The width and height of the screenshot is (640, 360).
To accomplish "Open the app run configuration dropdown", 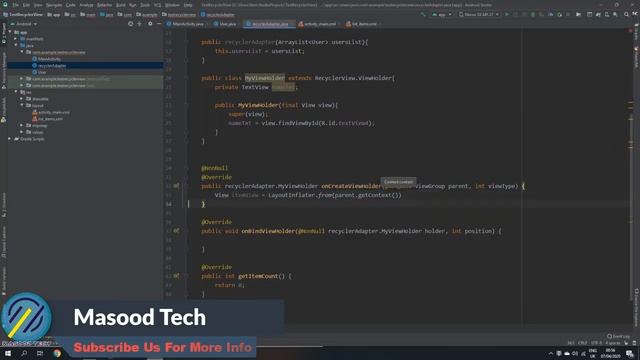I will click(442, 14).
